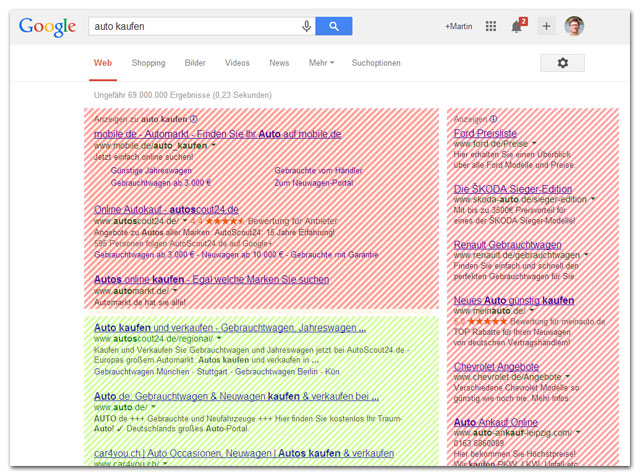
Task: Click 'Stuttgart' sitelink under autoscout24 result
Action: tap(212, 371)
